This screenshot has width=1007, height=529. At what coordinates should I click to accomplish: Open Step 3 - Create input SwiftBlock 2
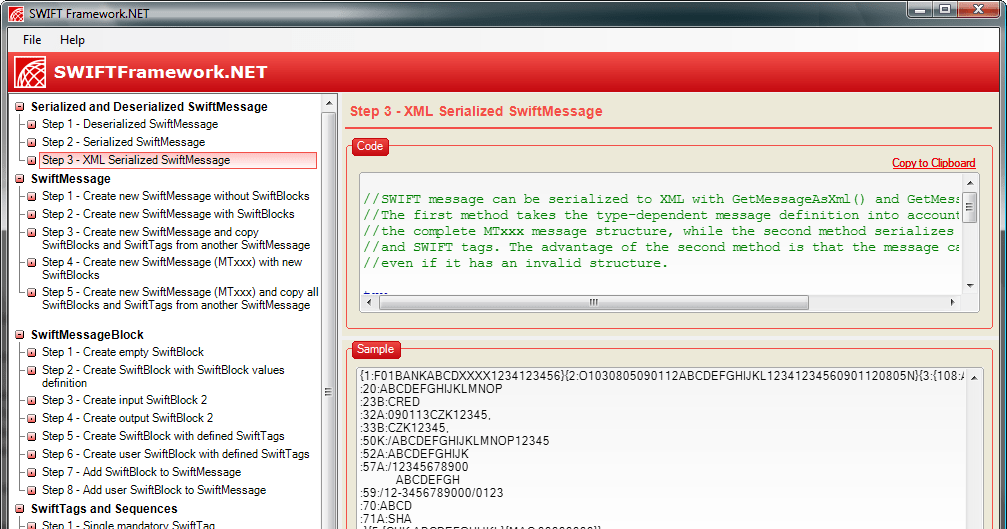tap(125, 400)
